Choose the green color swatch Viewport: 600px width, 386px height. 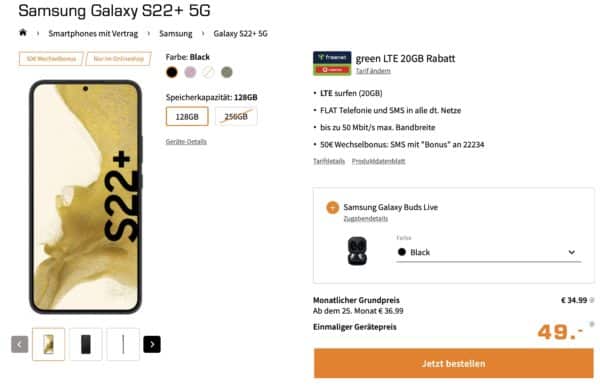coord(227,72)
